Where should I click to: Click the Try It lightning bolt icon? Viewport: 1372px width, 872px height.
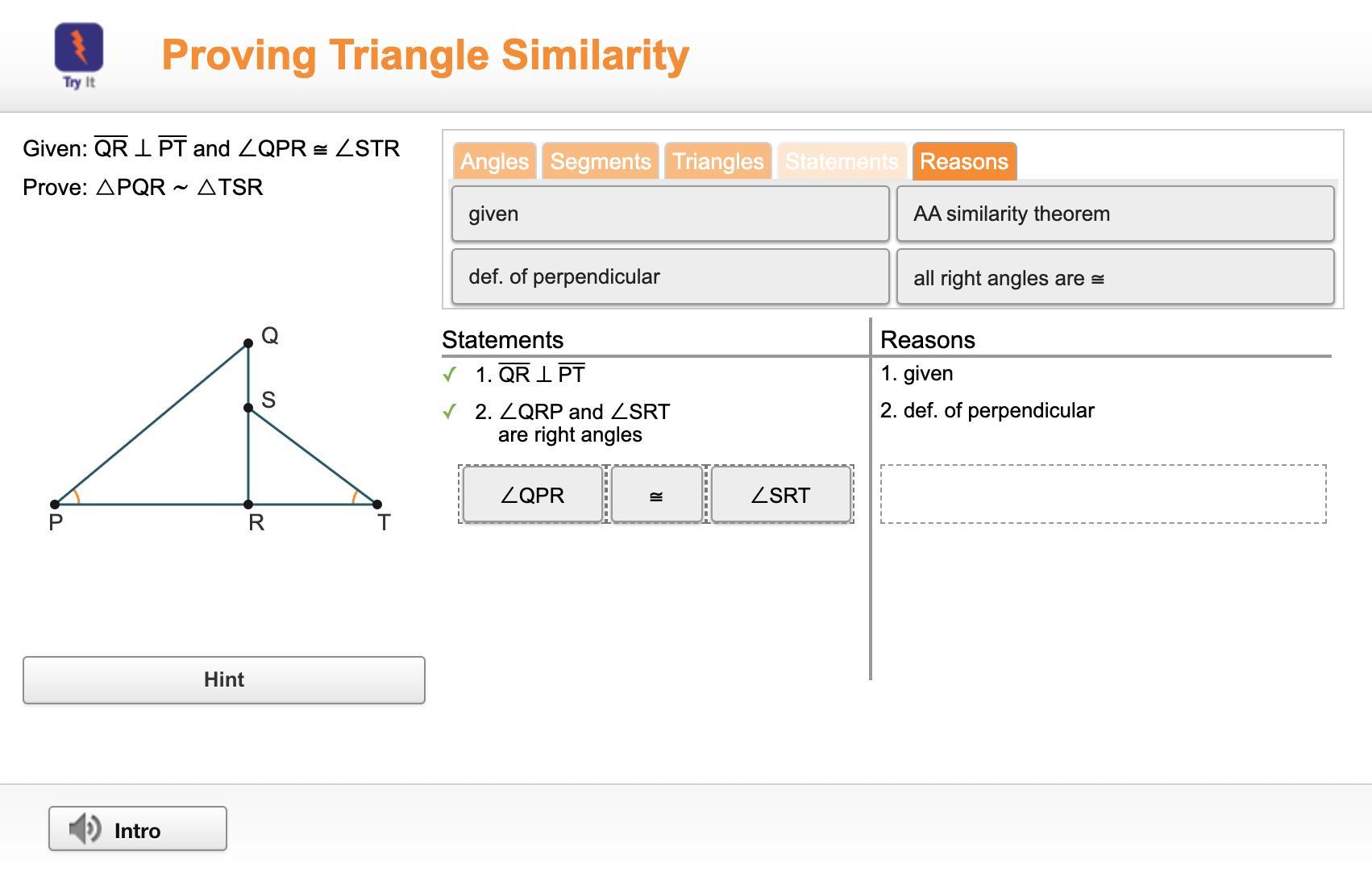tap(79, 48)
